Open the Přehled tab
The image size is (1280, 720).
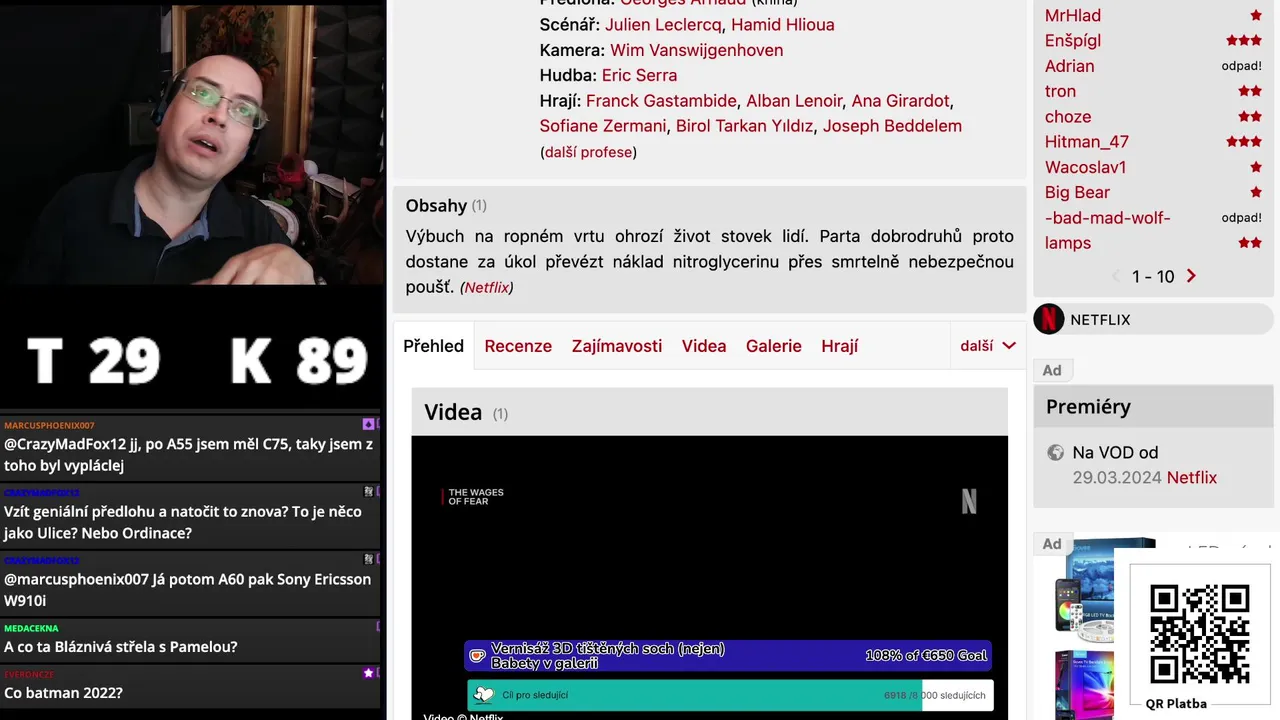coord(434,346)
